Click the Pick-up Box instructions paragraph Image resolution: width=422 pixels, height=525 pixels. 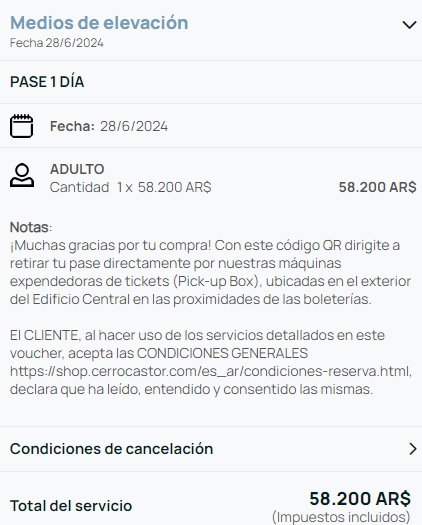[210, 272]
